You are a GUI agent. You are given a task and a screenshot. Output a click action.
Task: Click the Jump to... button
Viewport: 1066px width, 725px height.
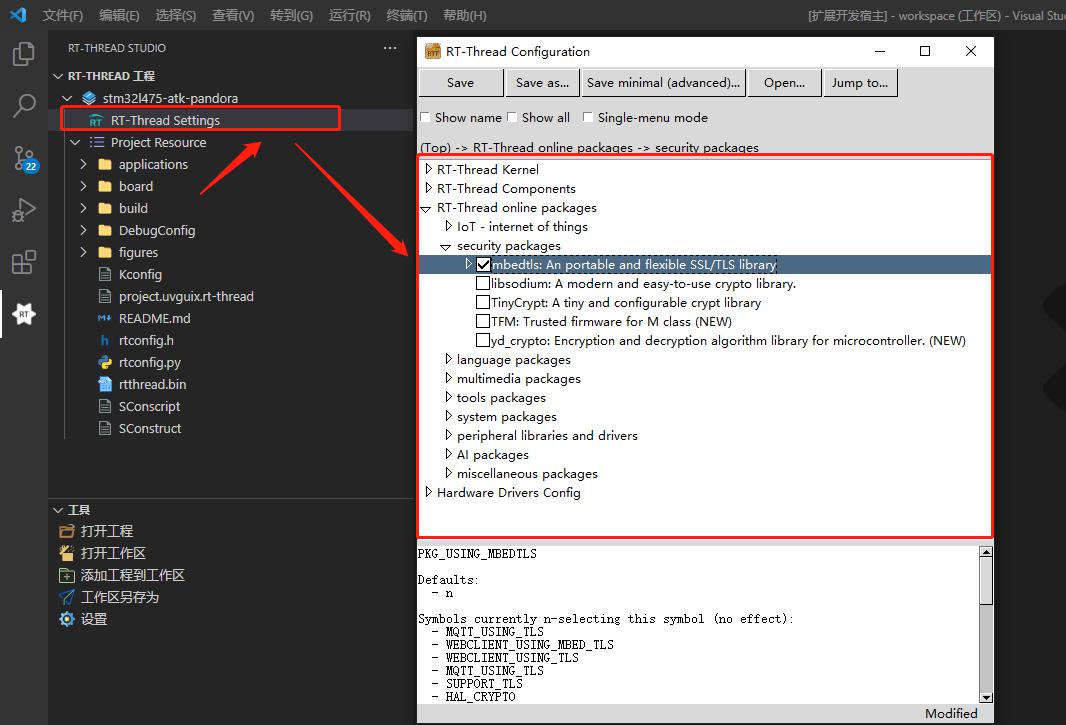[x=860, y=83]
